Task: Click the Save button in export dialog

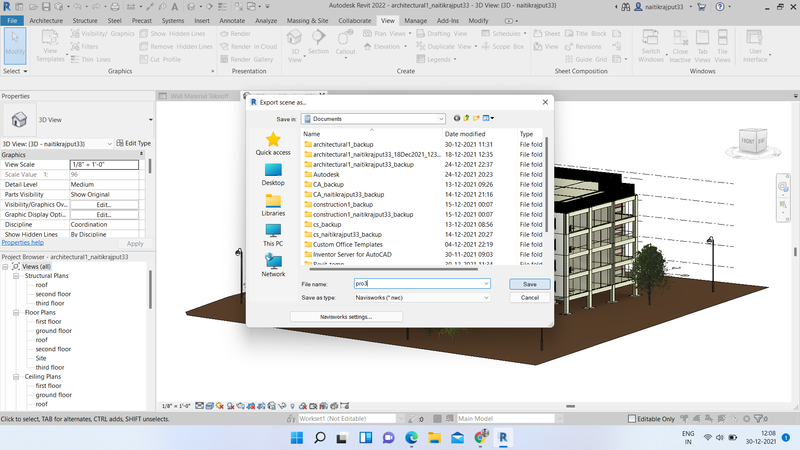Action: 530,284
